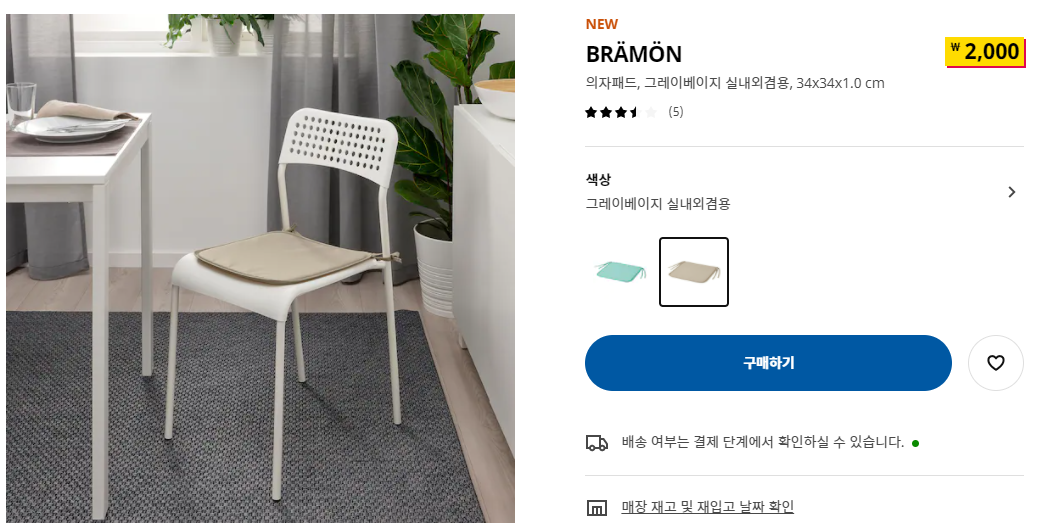
Task: Click the store stock icon
Action: [x=597, y=507]
